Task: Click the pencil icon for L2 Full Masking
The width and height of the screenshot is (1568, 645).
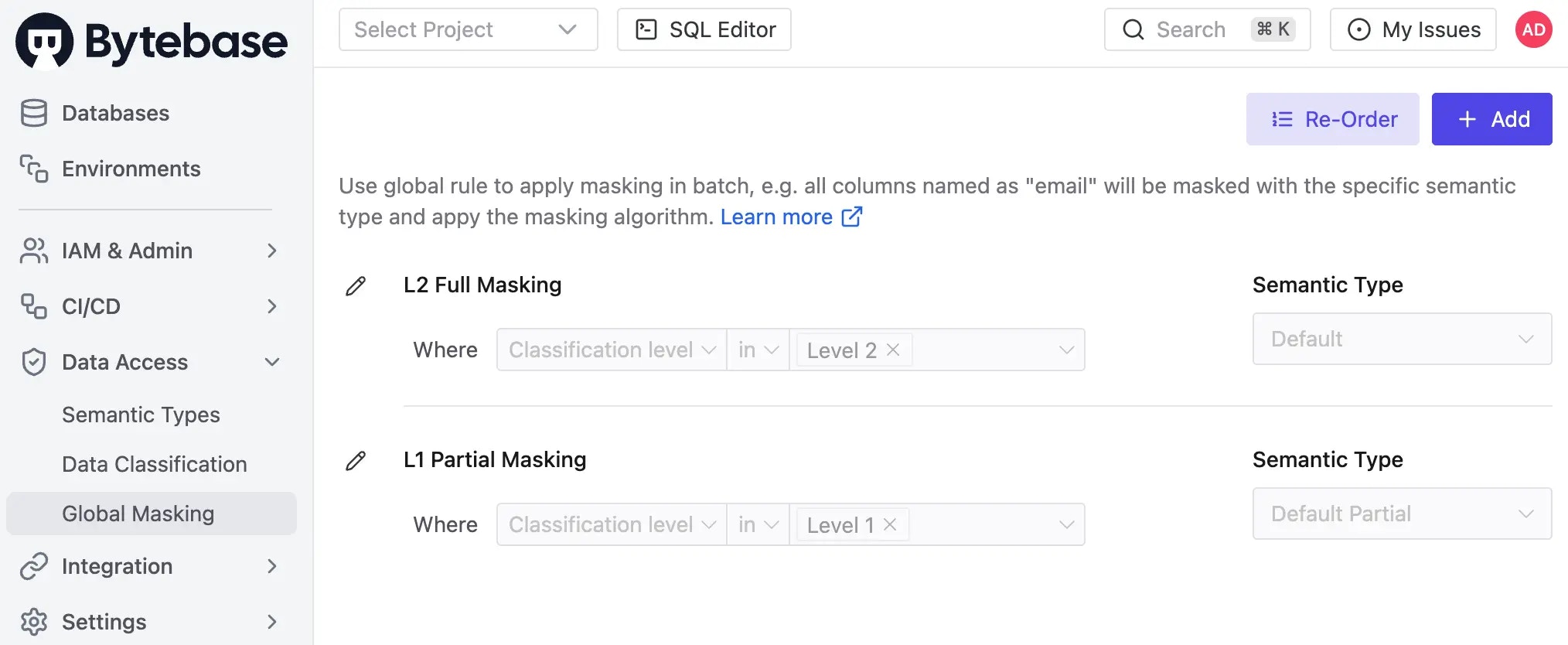Action: (356, 286)
